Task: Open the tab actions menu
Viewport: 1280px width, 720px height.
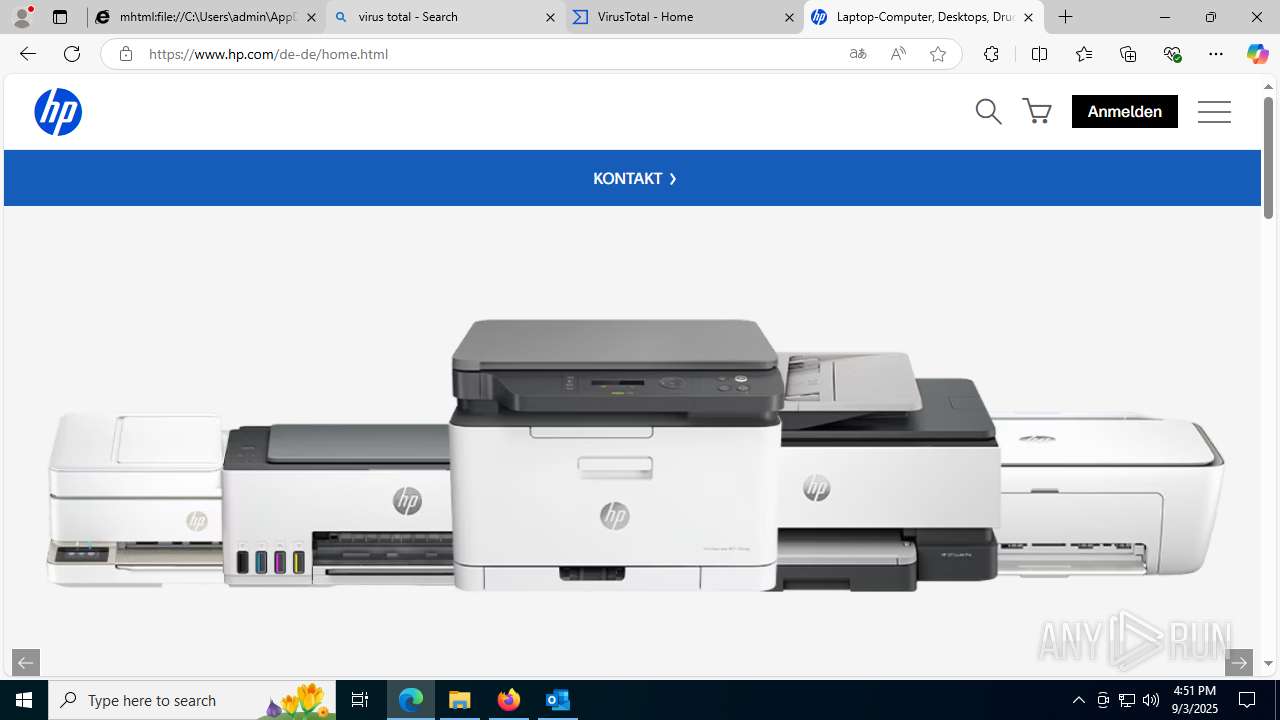Action: click(x=60, y=17)
